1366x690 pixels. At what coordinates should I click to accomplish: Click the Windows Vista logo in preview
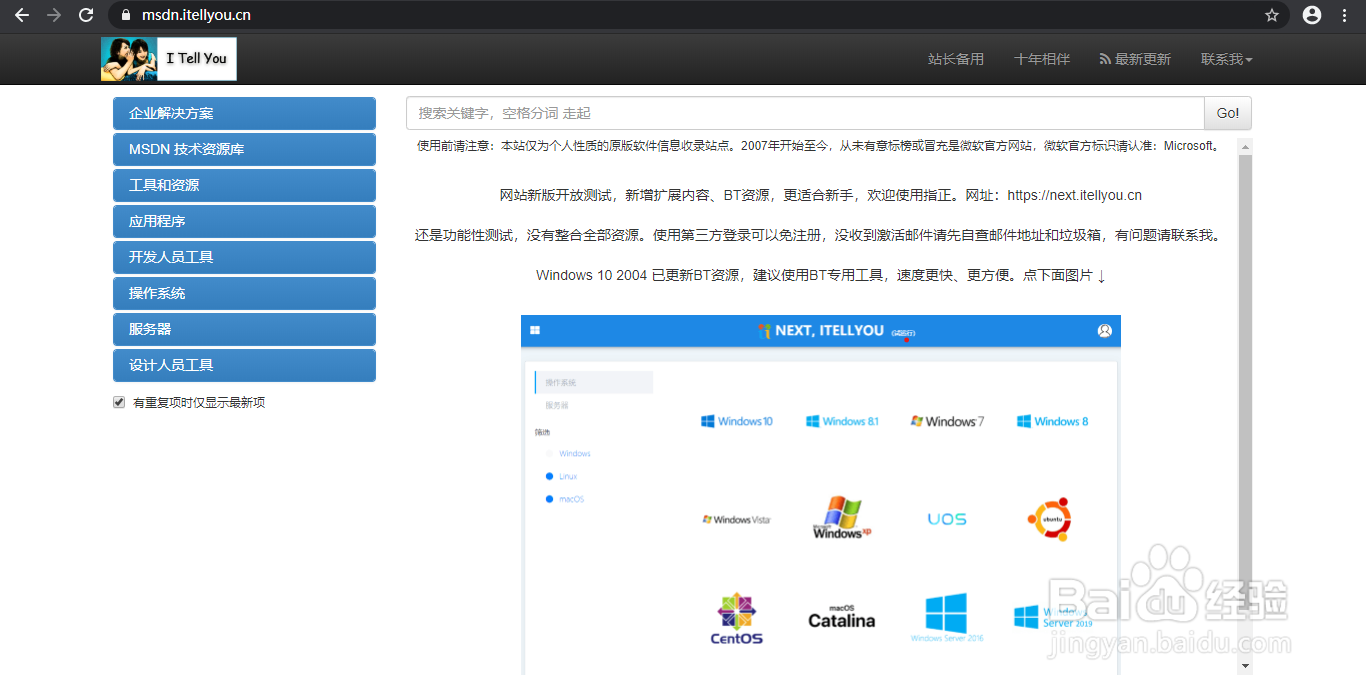737,520
